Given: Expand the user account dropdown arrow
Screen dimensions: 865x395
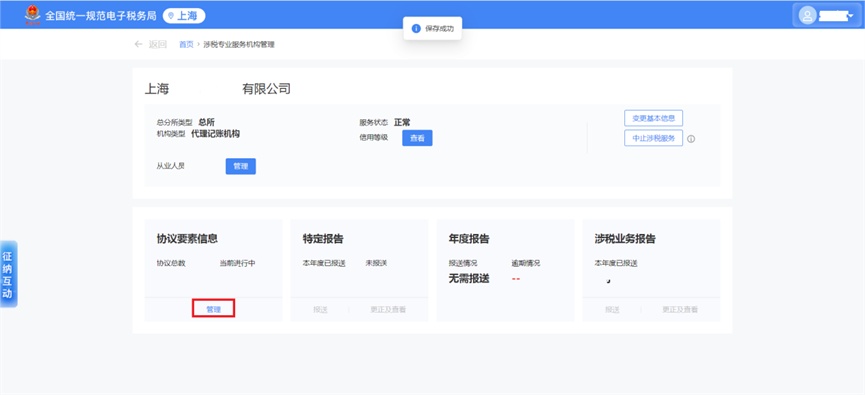Looking at the screenshot, I should click(851, 16).
